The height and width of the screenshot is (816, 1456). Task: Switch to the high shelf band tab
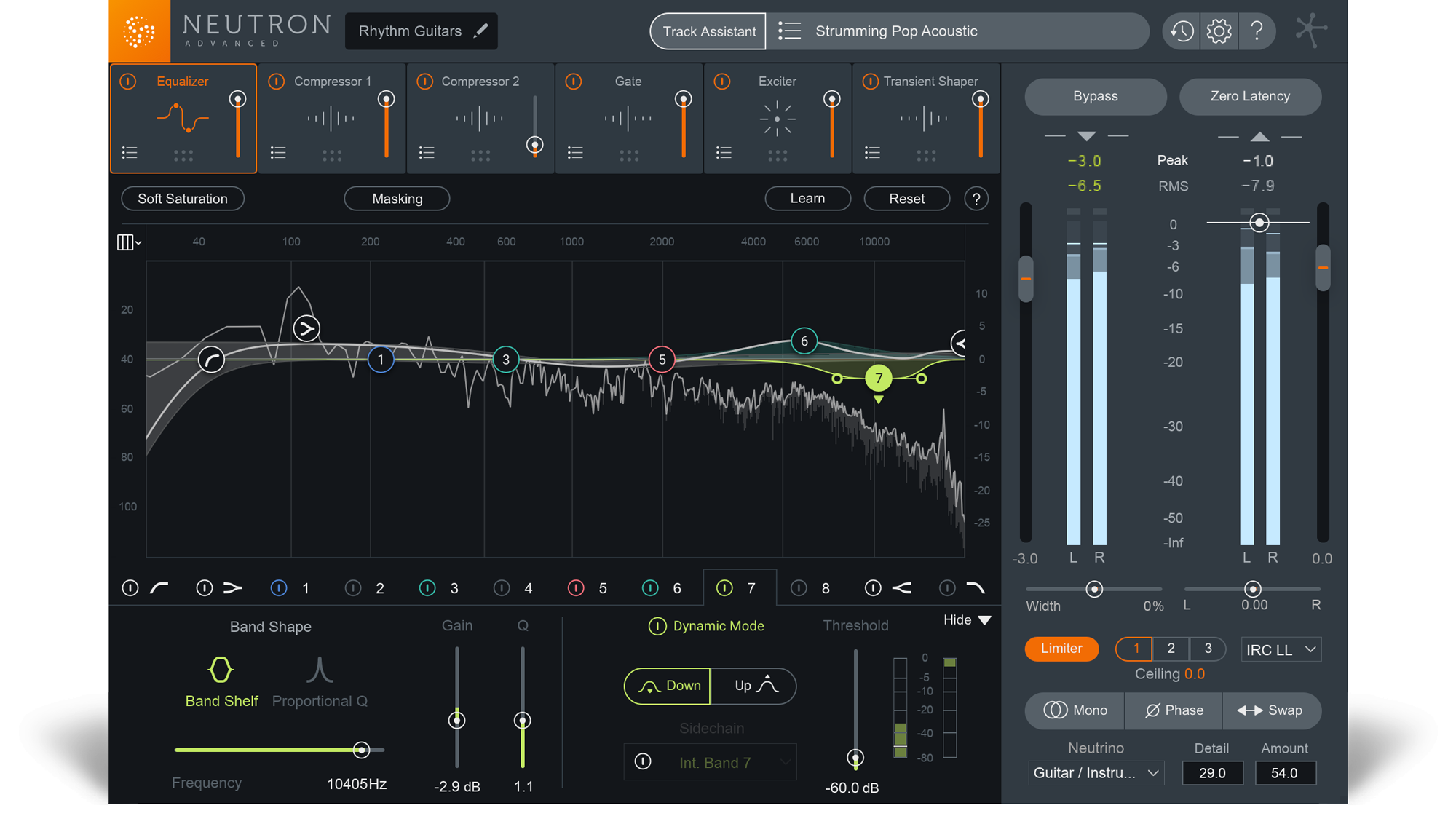click(902, 588)
